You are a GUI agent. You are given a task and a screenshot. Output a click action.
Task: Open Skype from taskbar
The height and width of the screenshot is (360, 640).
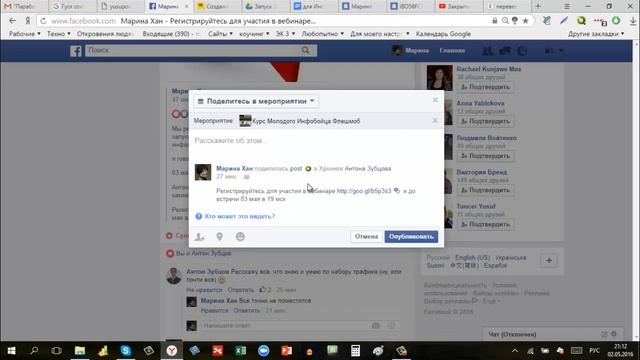126,351
